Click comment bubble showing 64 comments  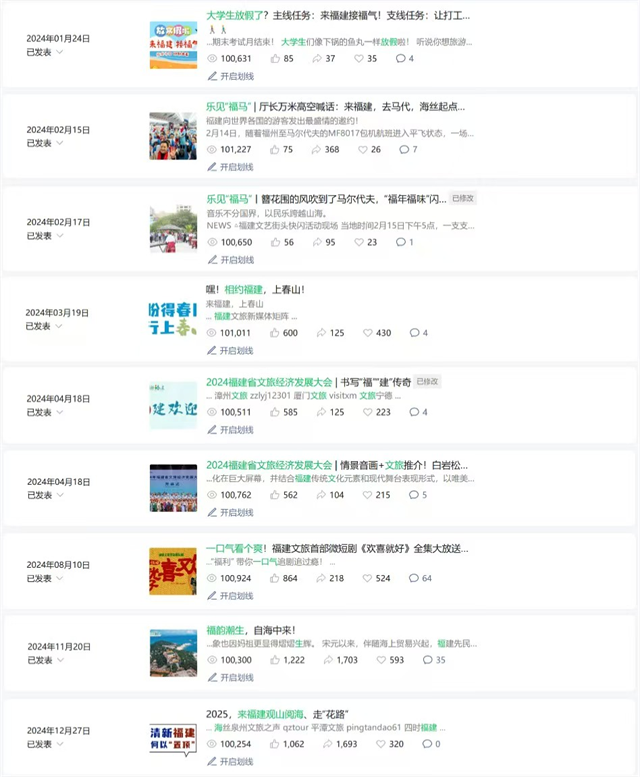(x=414, y=578)
